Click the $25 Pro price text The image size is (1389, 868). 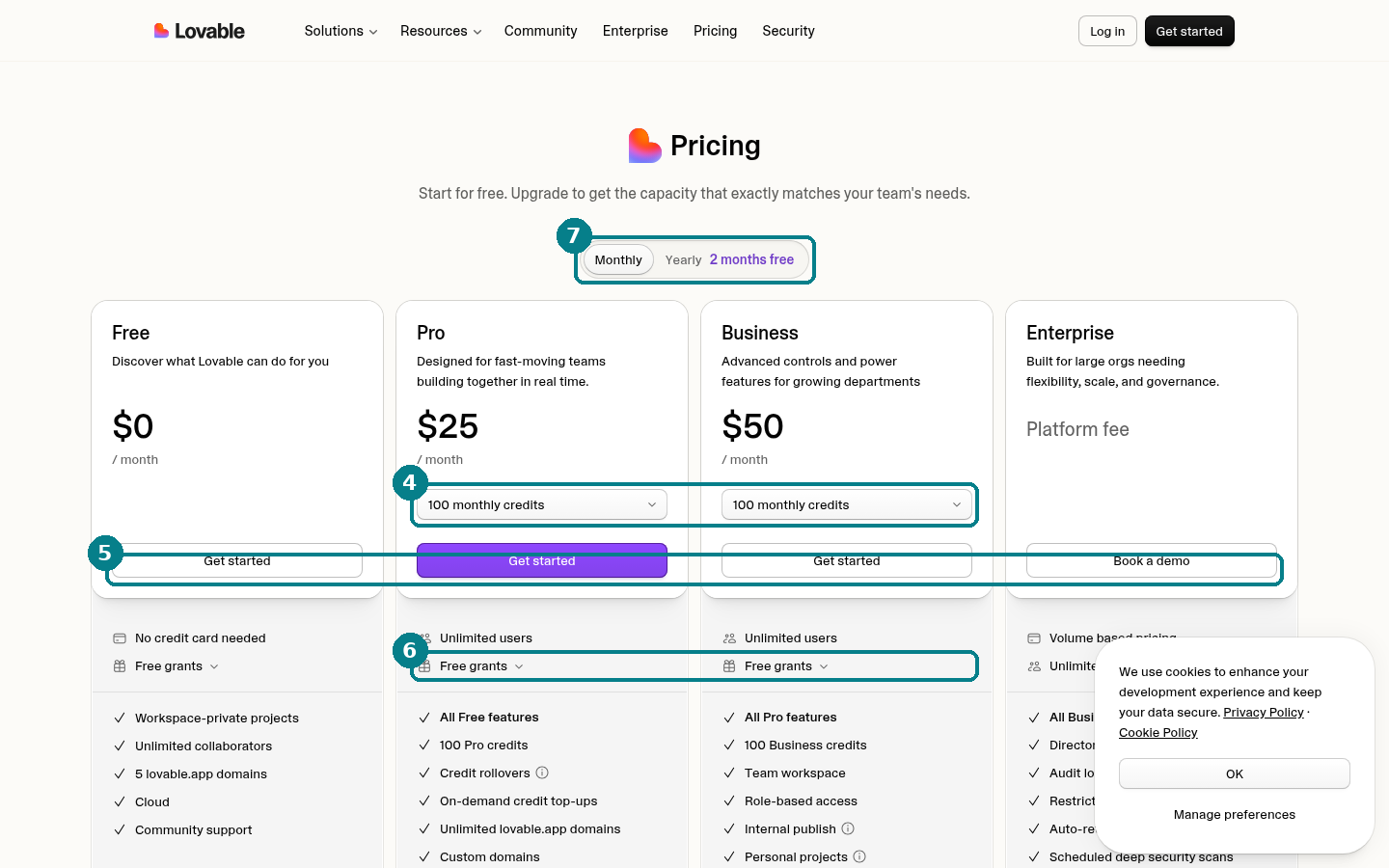(x=448, y=426)
